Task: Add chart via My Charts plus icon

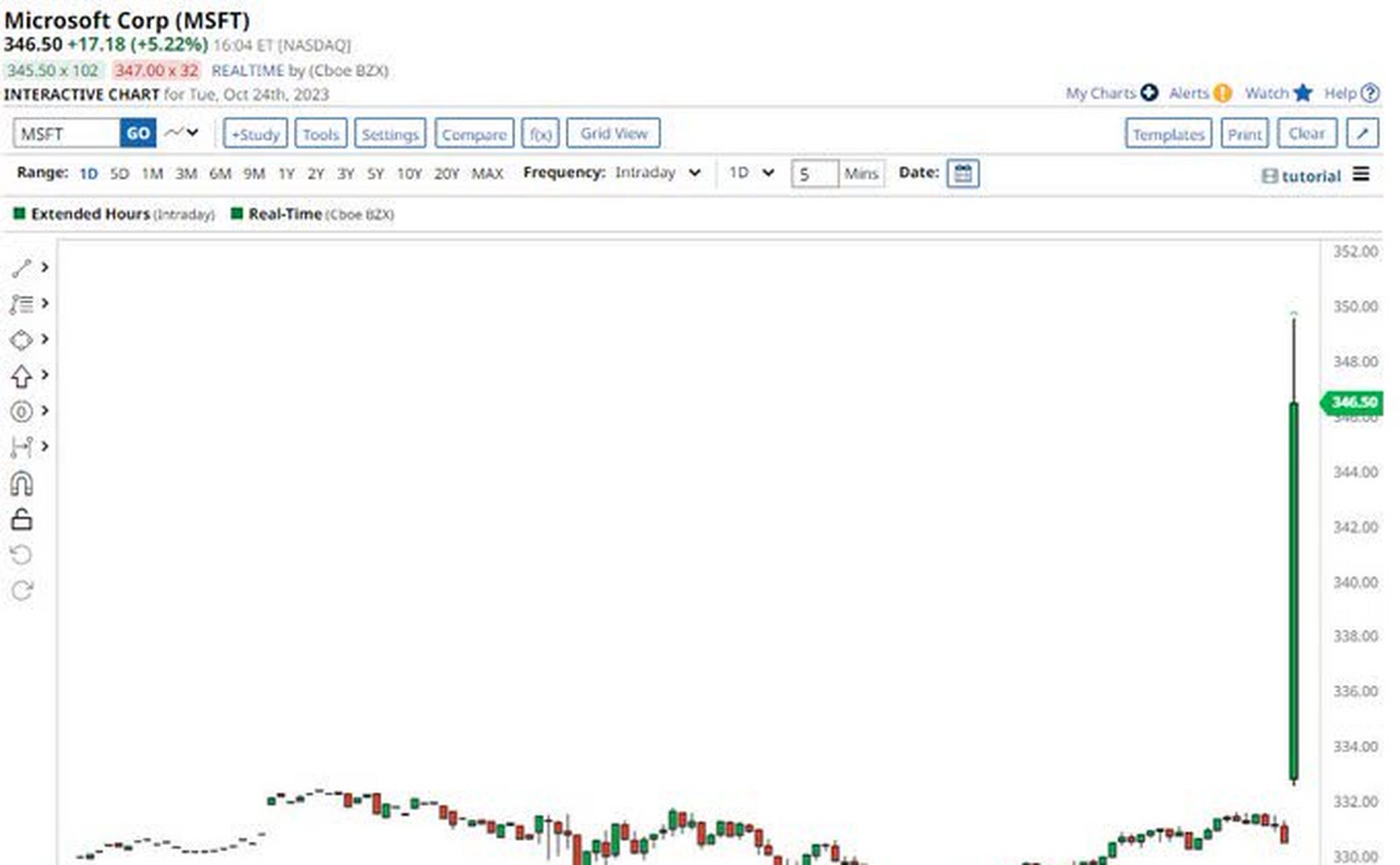Action: (x=1149, y=93)
